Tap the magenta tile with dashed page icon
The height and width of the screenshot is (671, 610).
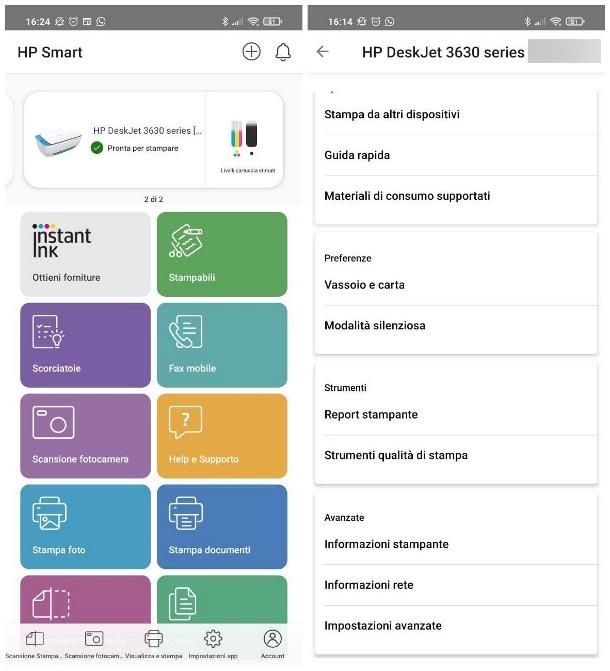pyautogui.click(x=85, y=599)
